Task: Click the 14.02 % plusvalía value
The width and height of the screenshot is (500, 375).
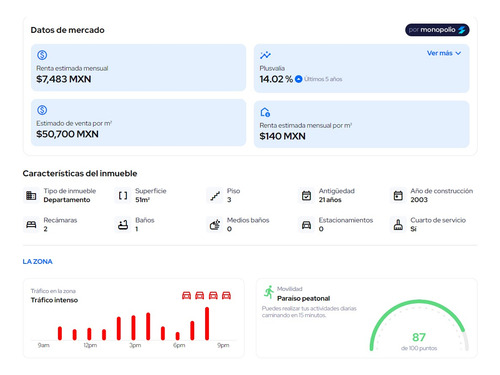Action: pyautogui.click(x=276, y=79)
